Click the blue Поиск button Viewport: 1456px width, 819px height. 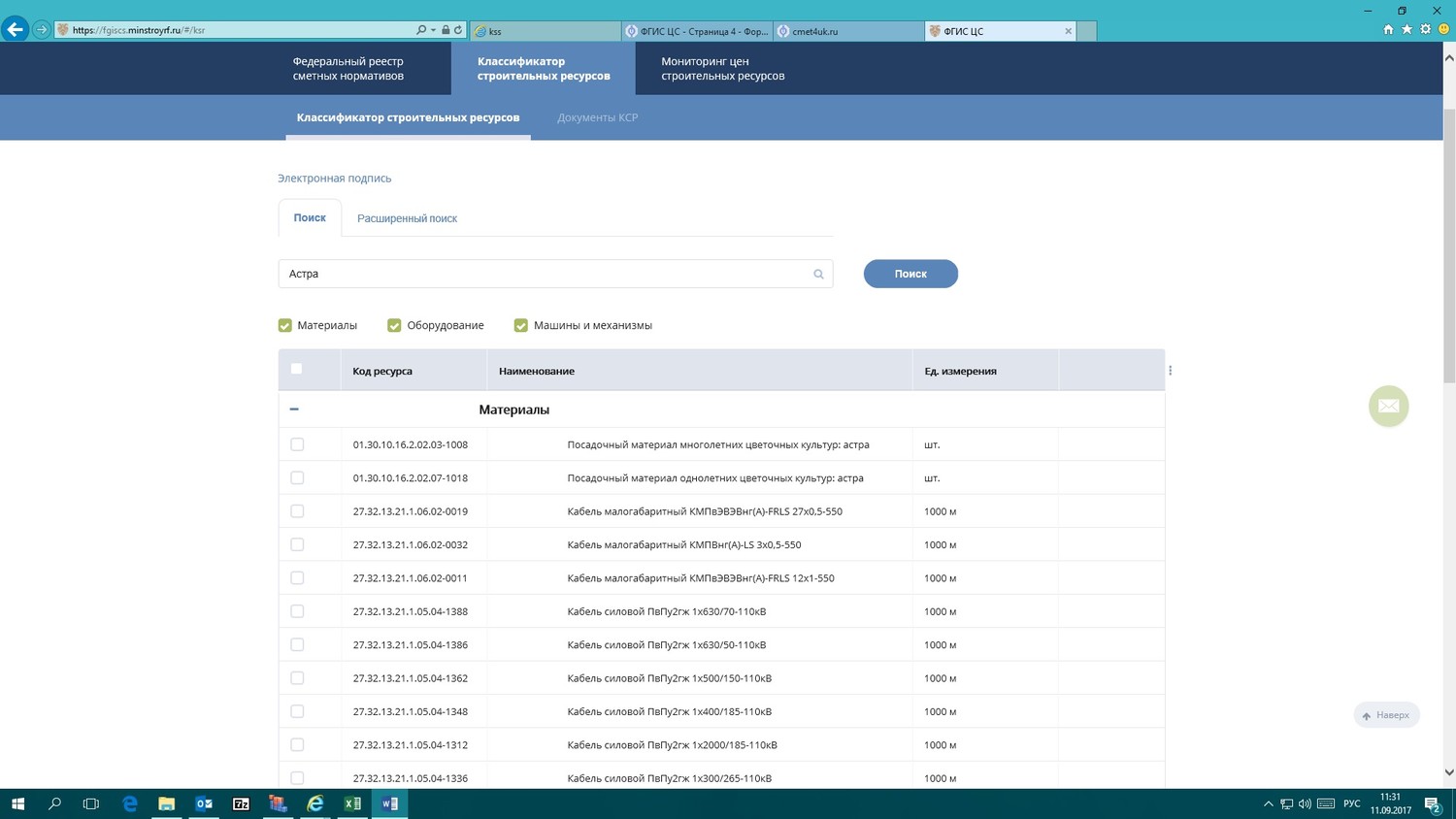[910, 274]
